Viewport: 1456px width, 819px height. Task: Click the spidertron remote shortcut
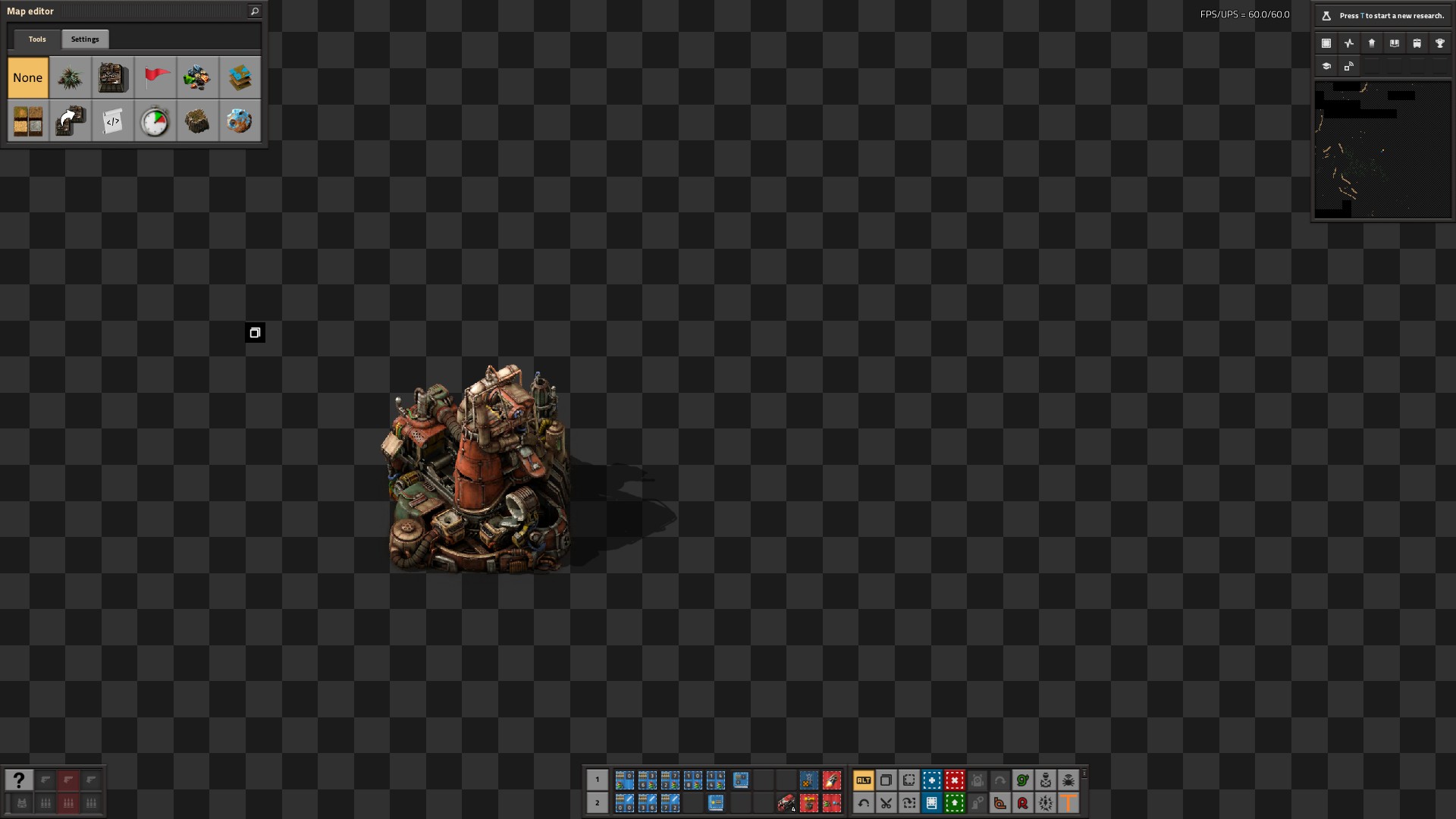(1068, 780)
